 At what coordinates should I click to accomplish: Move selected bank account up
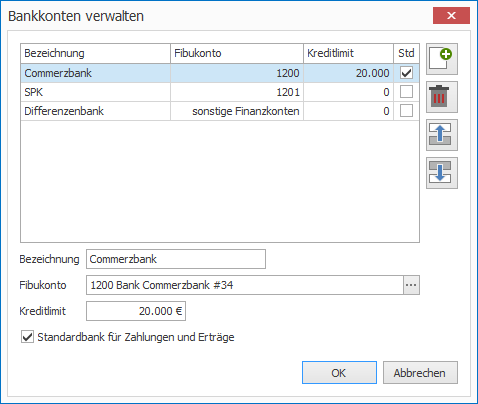click(x=442, y=135)
